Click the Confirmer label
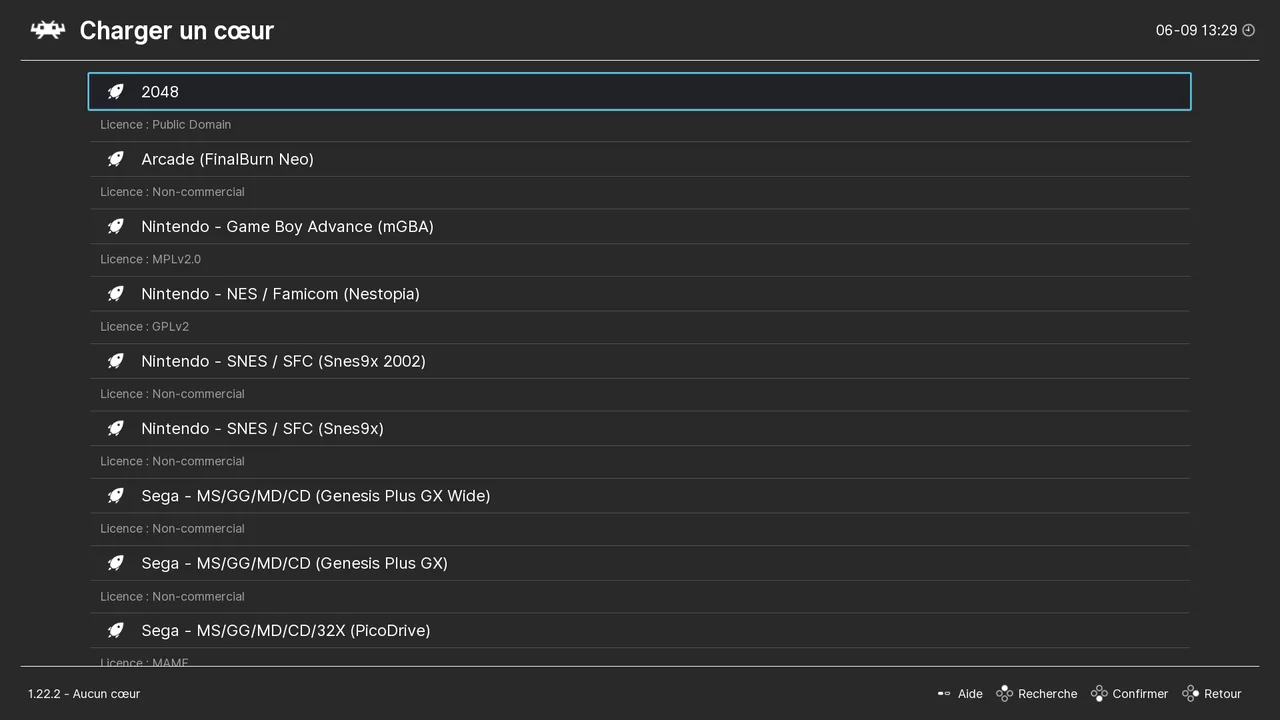The width and height of the screenshot is (1280, 720). point(1140,693)
